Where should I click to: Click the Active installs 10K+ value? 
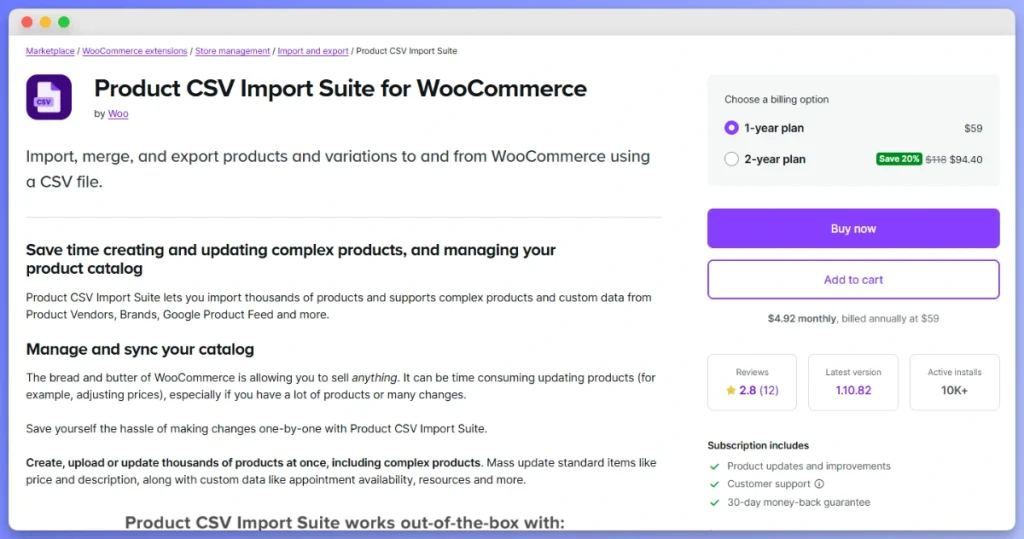point(954,391)
